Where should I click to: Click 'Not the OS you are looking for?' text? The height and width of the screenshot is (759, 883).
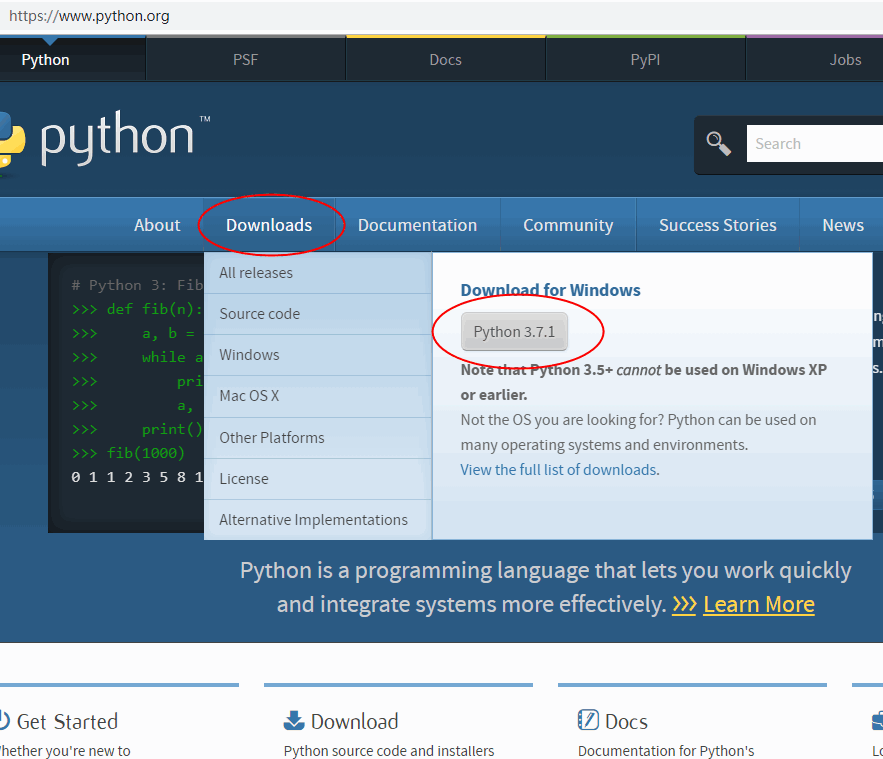click(x=562, y=420)
